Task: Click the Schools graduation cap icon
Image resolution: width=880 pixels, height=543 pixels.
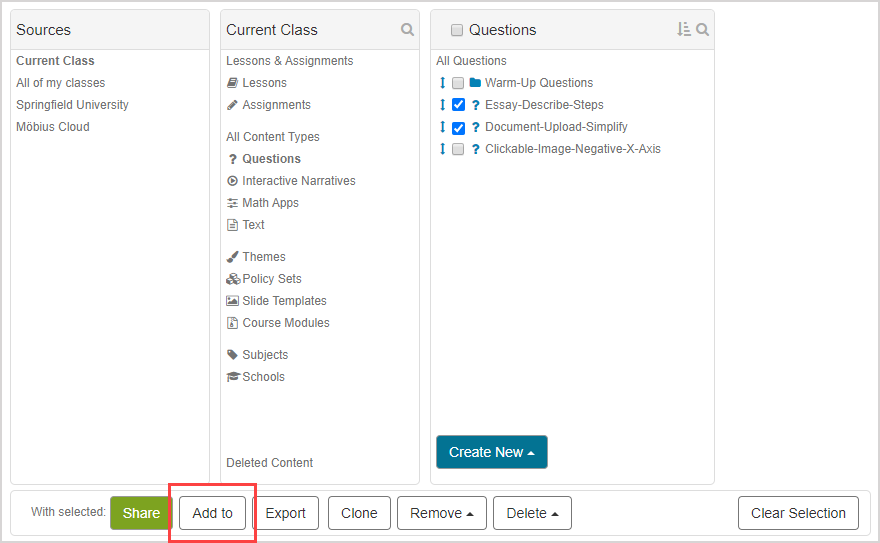Action: (x=233, y=377)
